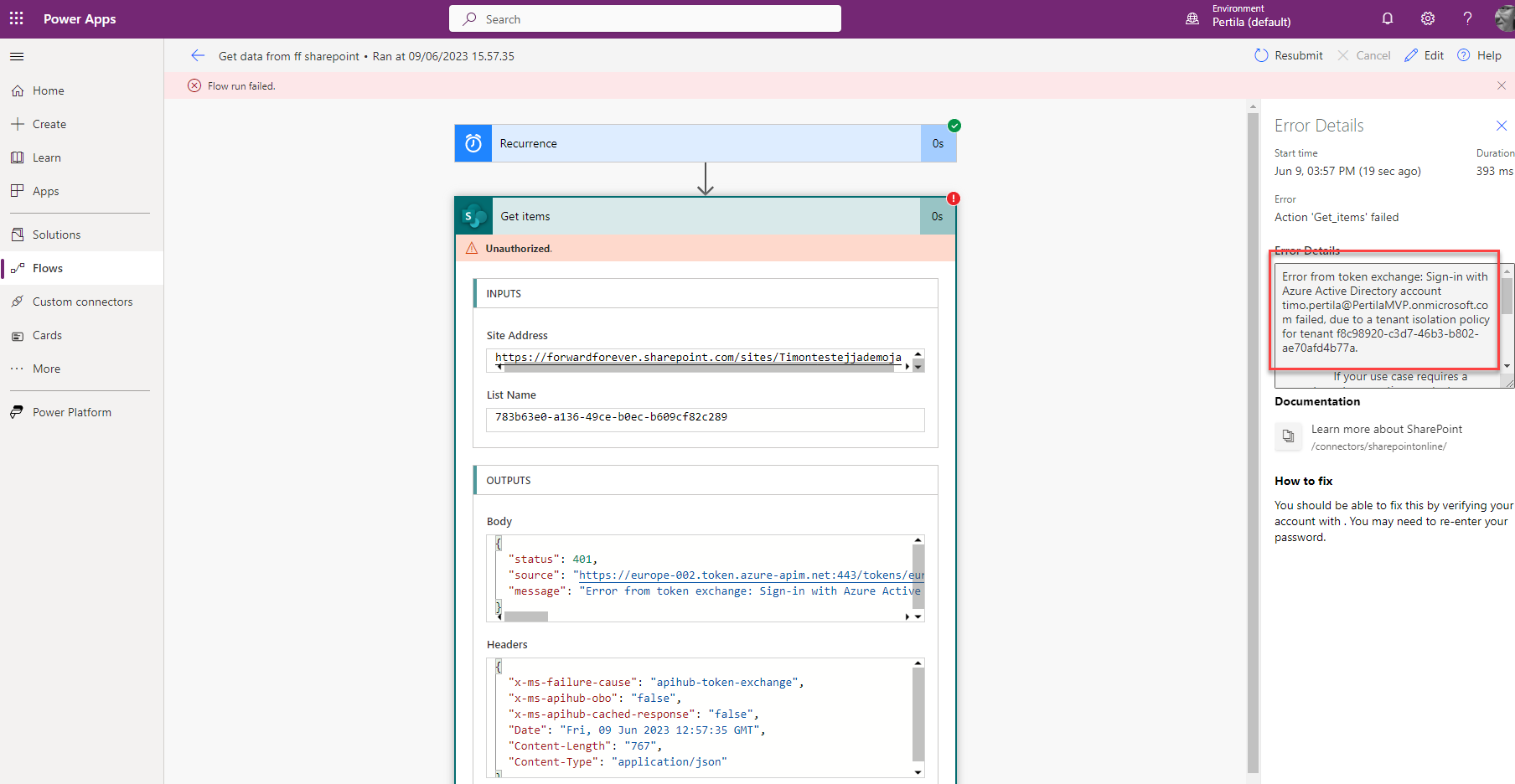
Task: Click the Headers output scroll down arrow
Action: [918, 772]
